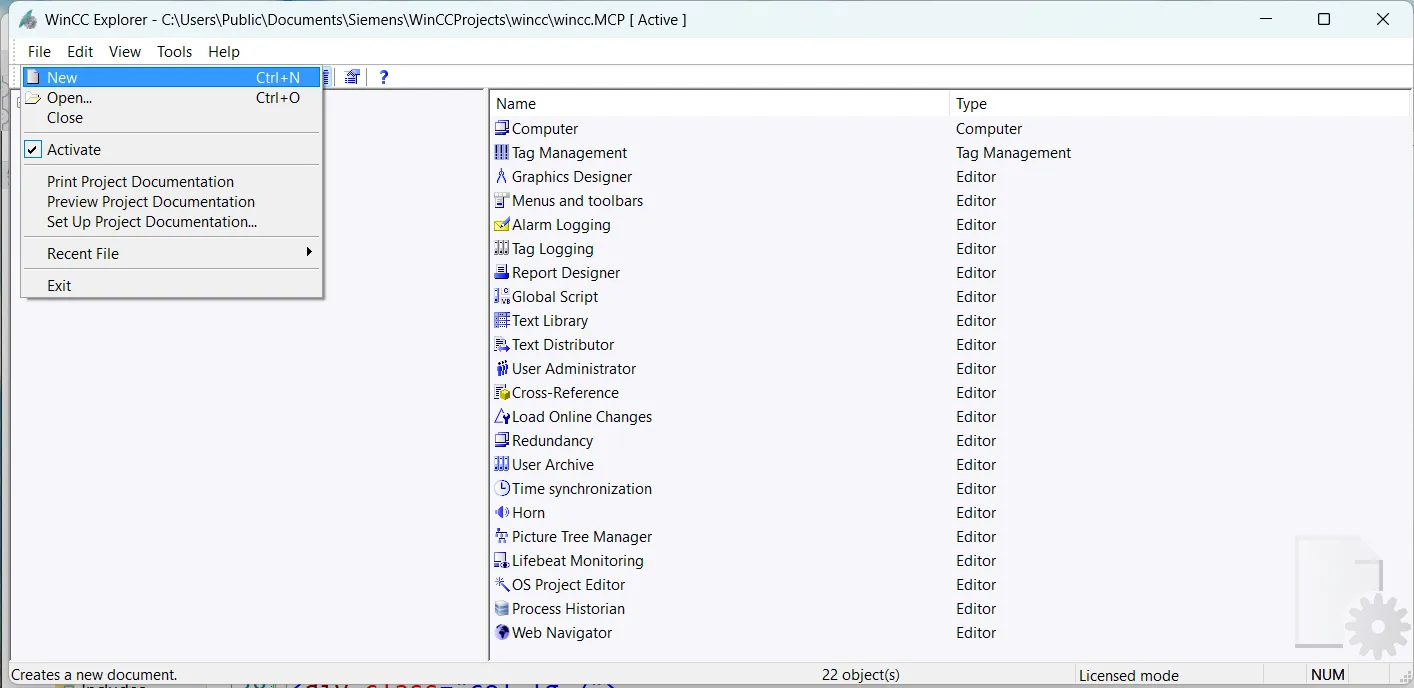Click the WinCC Explorer title bar app icon

[28, 19]
